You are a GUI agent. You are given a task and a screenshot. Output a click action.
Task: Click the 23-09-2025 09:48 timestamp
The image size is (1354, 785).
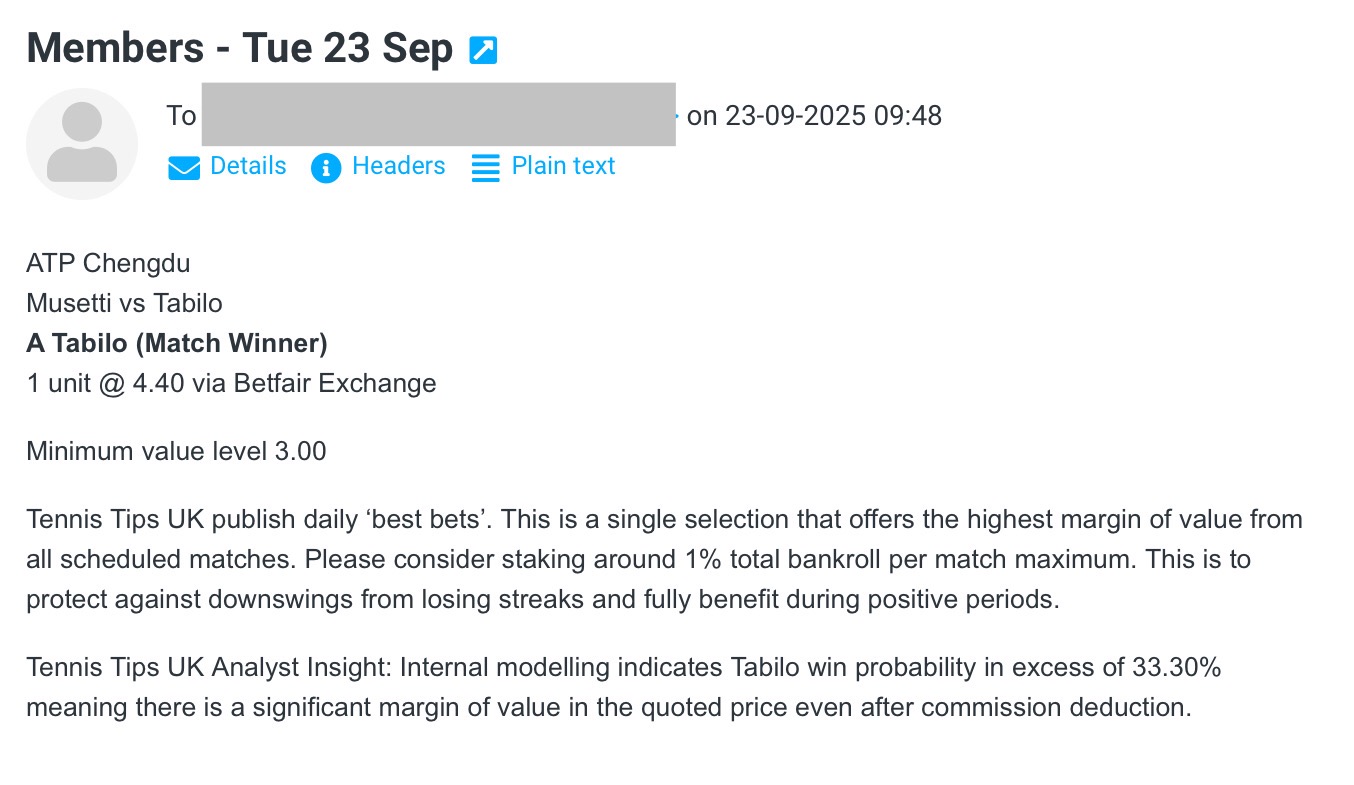click(x=833, y=116)
